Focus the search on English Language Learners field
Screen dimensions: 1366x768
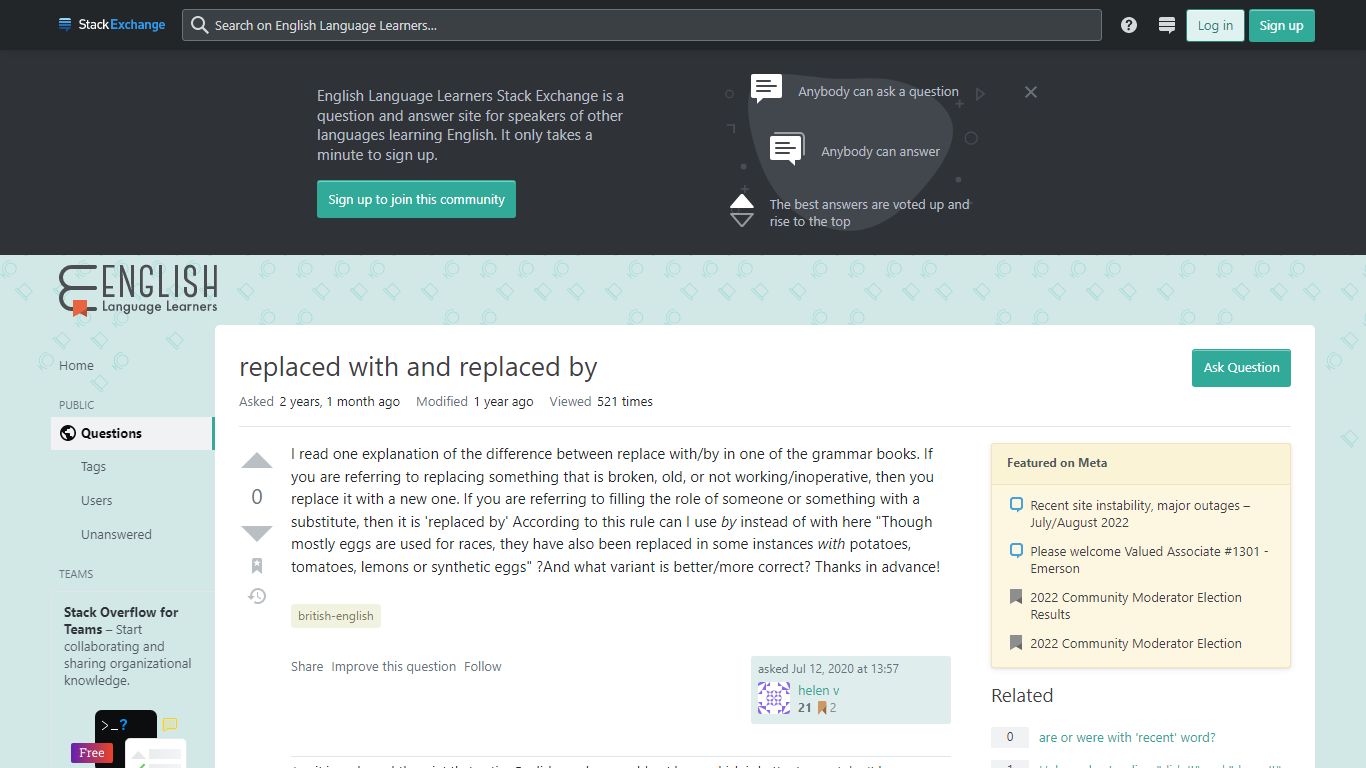(x=641, y=25)
